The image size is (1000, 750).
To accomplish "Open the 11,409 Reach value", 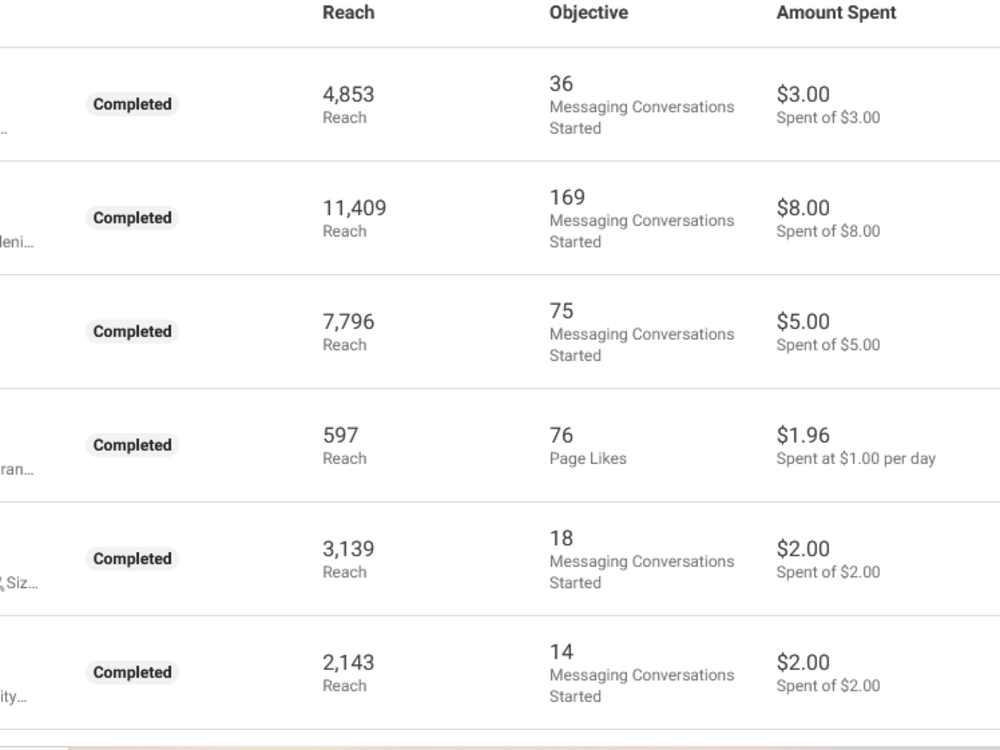I will tap(355, 208).
